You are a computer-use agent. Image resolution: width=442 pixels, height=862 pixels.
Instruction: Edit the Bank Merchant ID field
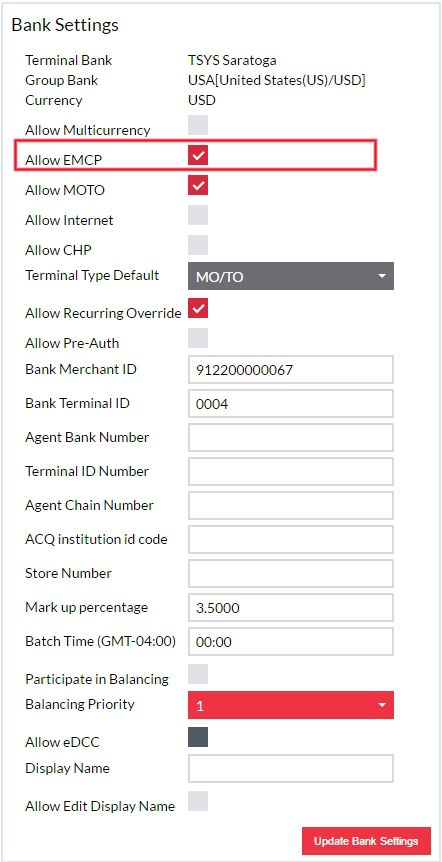(x=291, y=370)
